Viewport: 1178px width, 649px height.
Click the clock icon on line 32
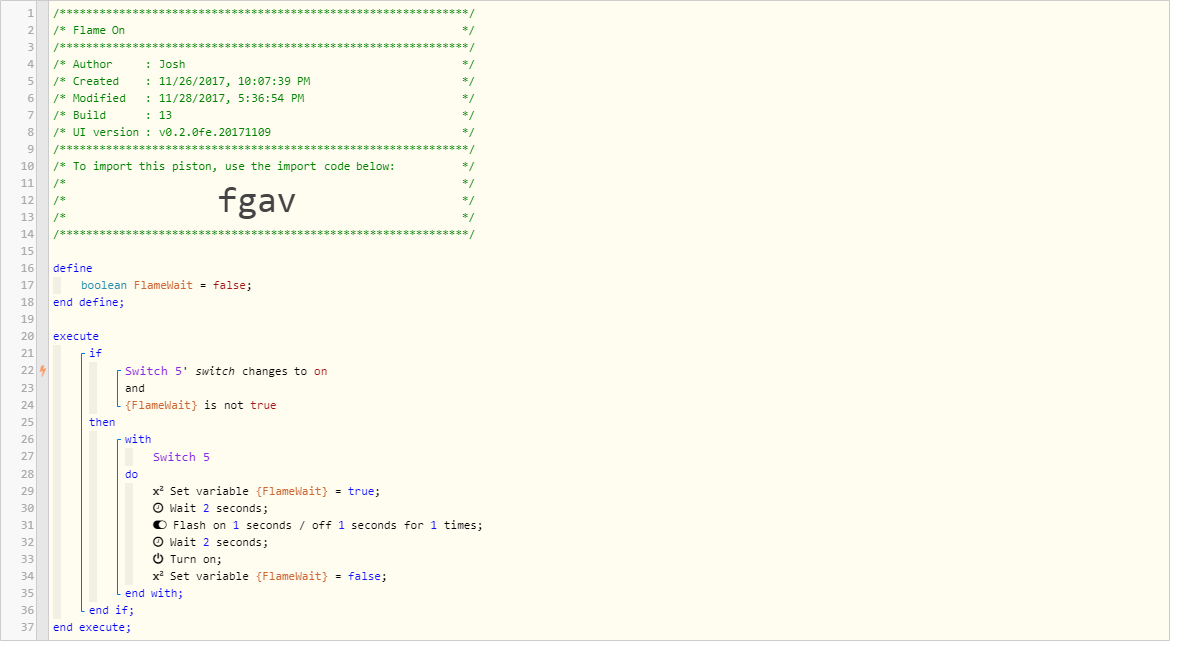pos(158,542)
